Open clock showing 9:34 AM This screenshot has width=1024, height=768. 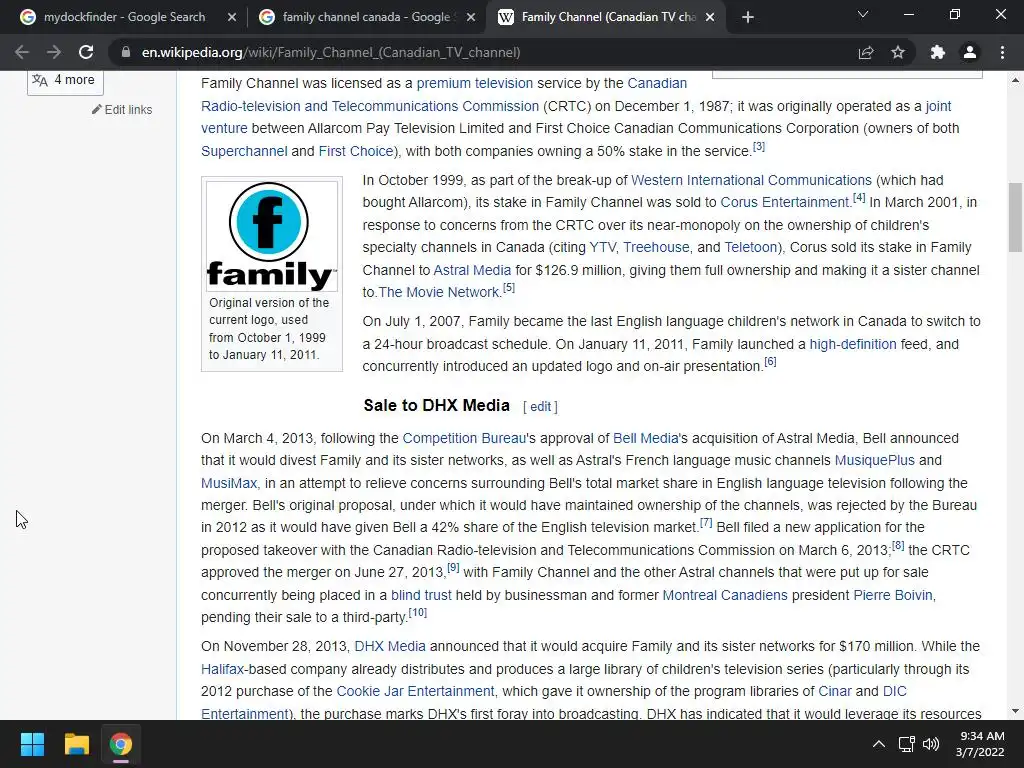982,744
